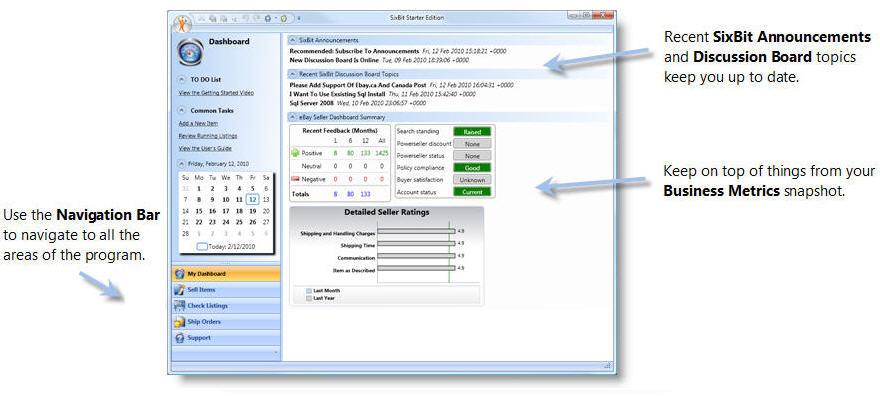Collapse Recent SixBit Discussion Board Topics section
880x396 pixels.
(x=293, y=74)
